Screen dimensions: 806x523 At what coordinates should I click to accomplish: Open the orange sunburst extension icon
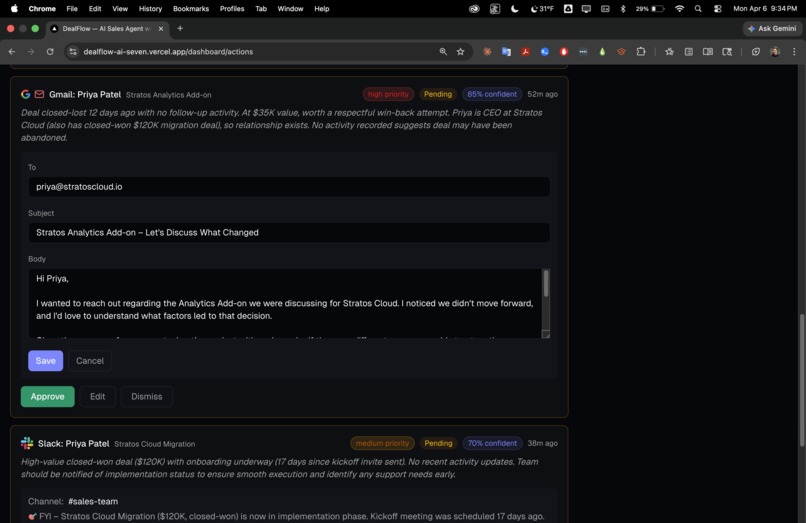pyautogui.click(x=487, y=51)
